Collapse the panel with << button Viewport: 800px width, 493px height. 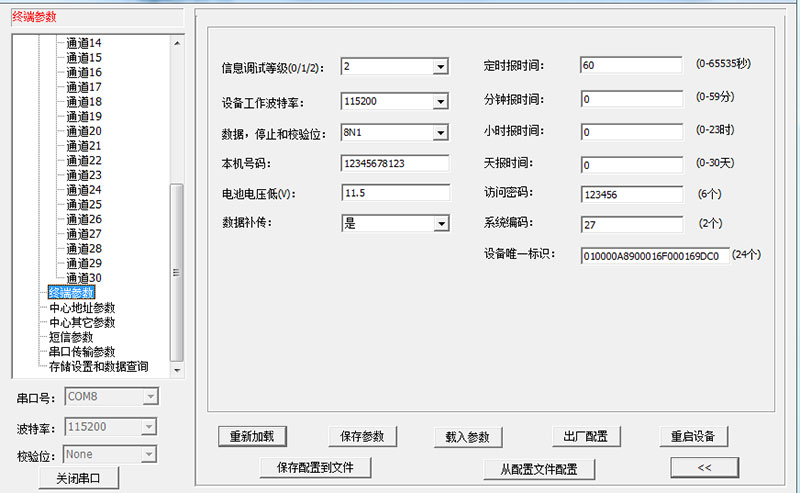pyautogui.click(x=704, y=467)
